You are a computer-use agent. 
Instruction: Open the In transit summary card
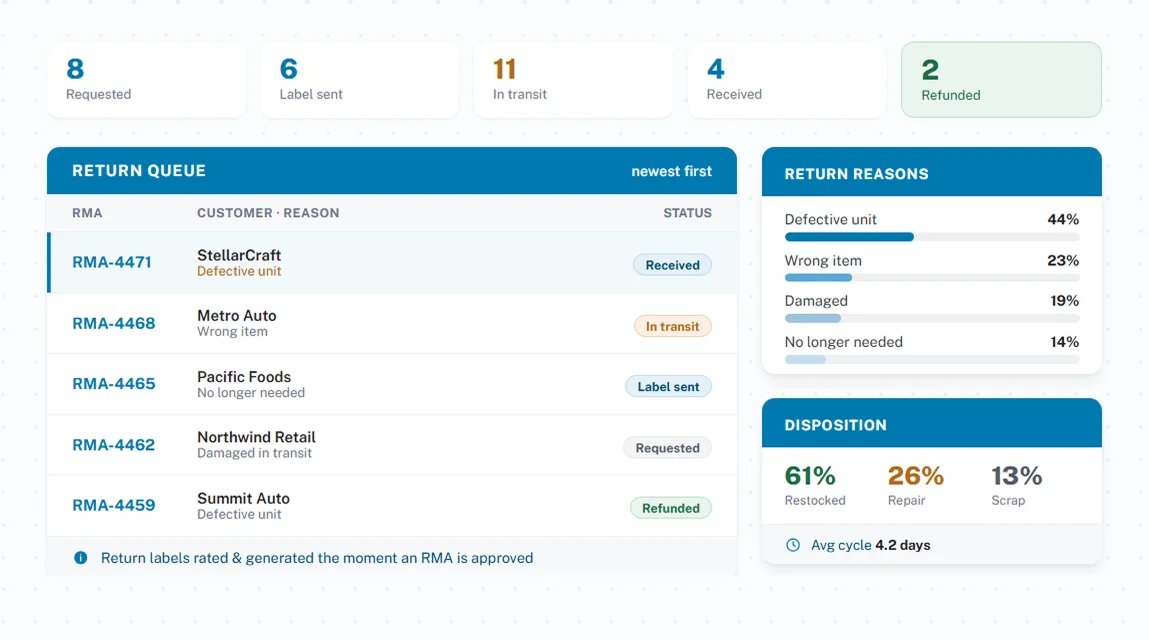pyautogui.click(x=573, y=80)
